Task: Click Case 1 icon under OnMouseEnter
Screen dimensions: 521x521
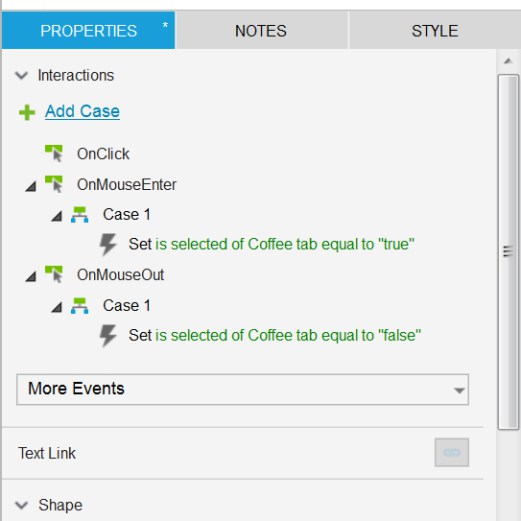Action: 80,215
